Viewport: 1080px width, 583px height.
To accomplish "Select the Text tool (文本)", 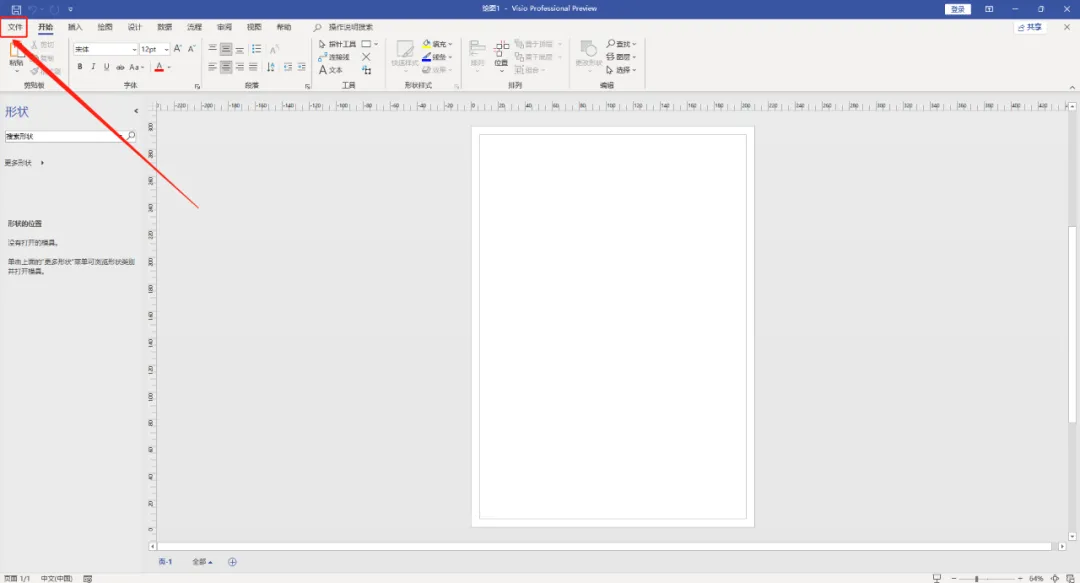I will [331, 70].
